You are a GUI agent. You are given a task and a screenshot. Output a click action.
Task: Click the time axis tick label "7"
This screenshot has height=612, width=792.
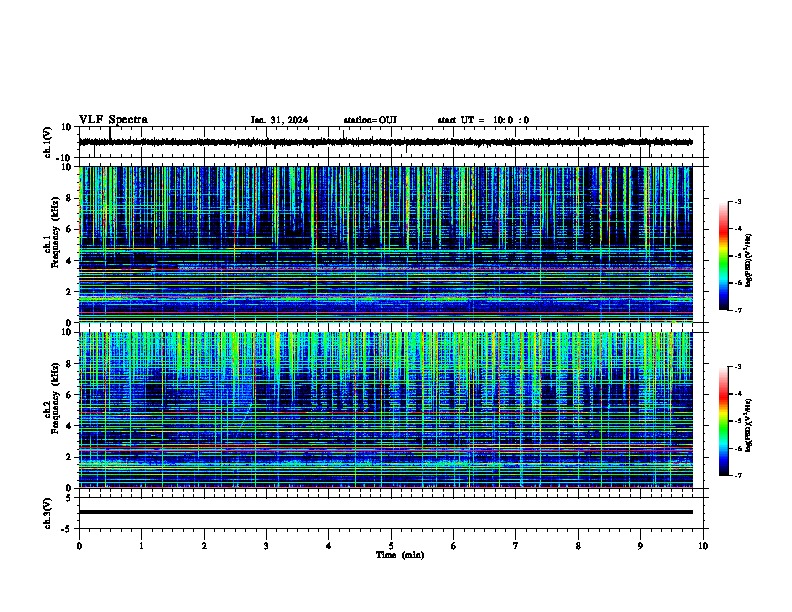[516, 546]
